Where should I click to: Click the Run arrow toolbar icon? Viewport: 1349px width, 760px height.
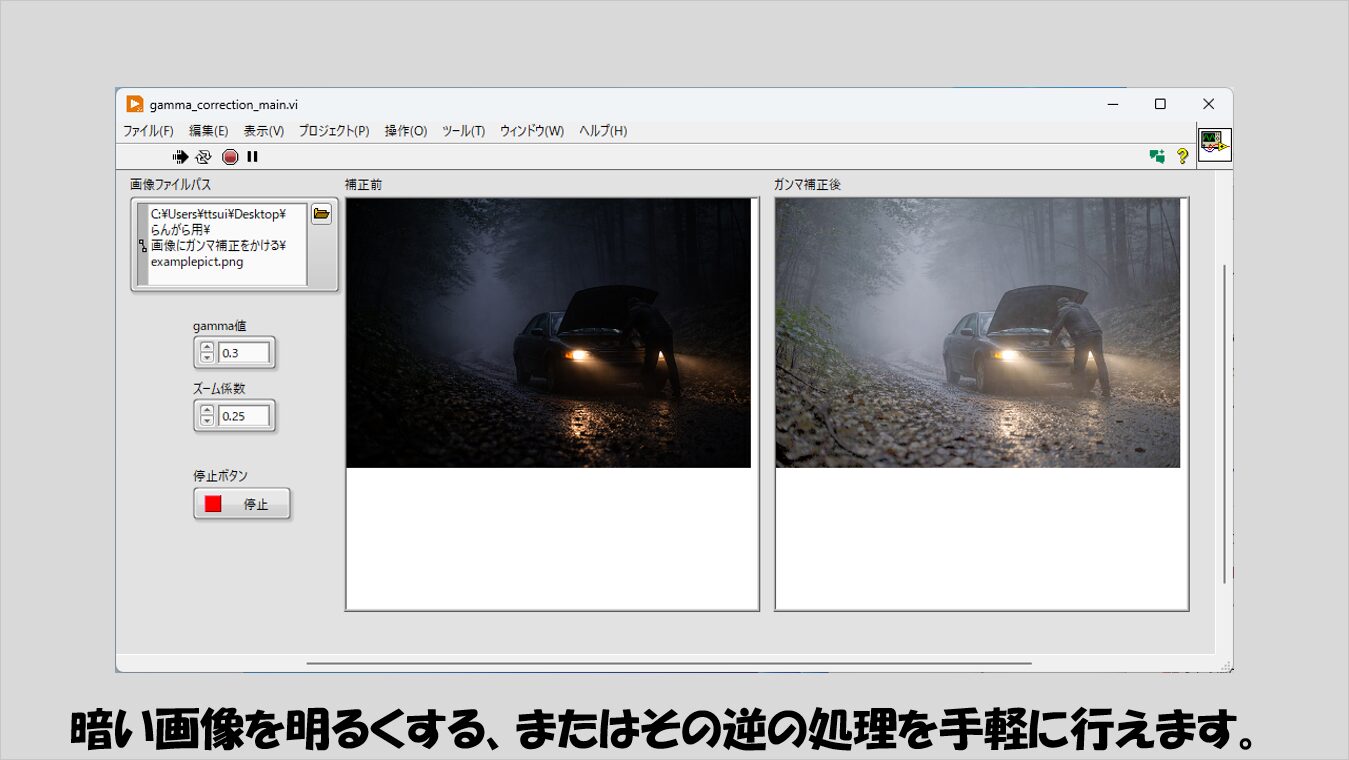tap(180, 157)
